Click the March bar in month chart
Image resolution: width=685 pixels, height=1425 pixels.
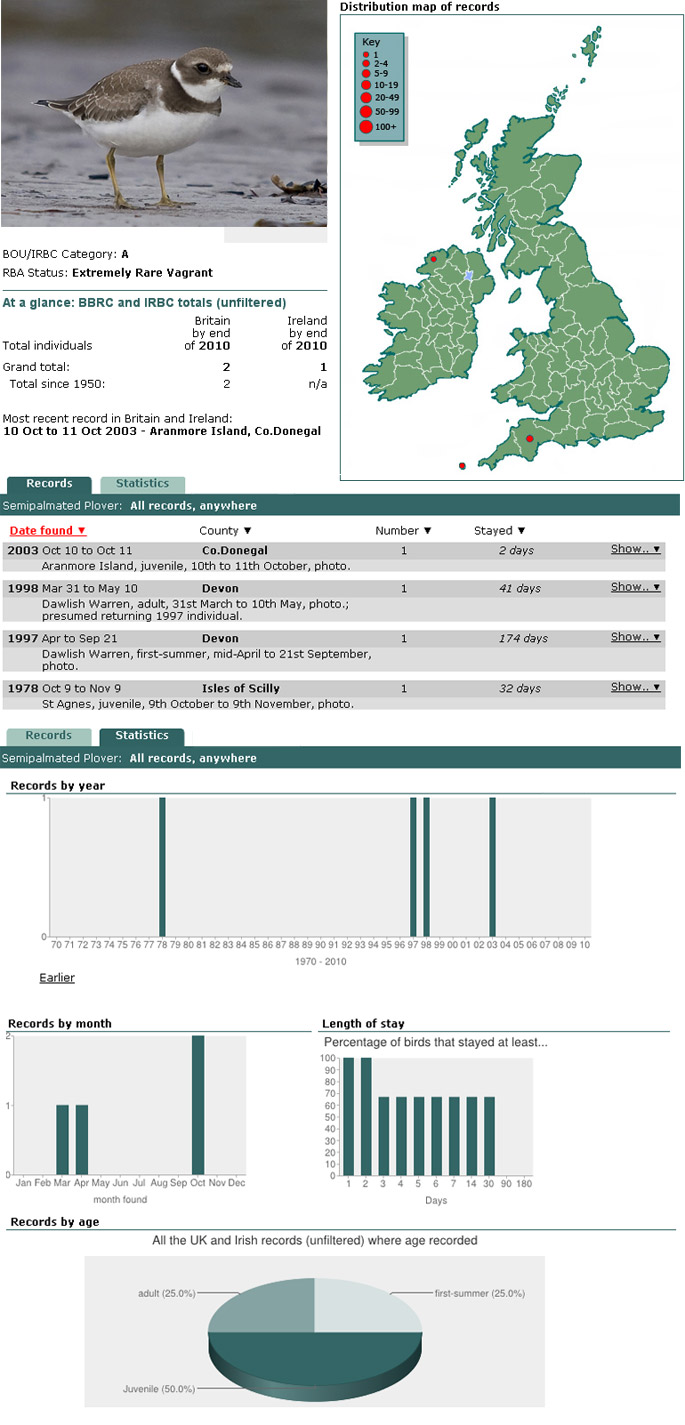(x=62, y=1140)
